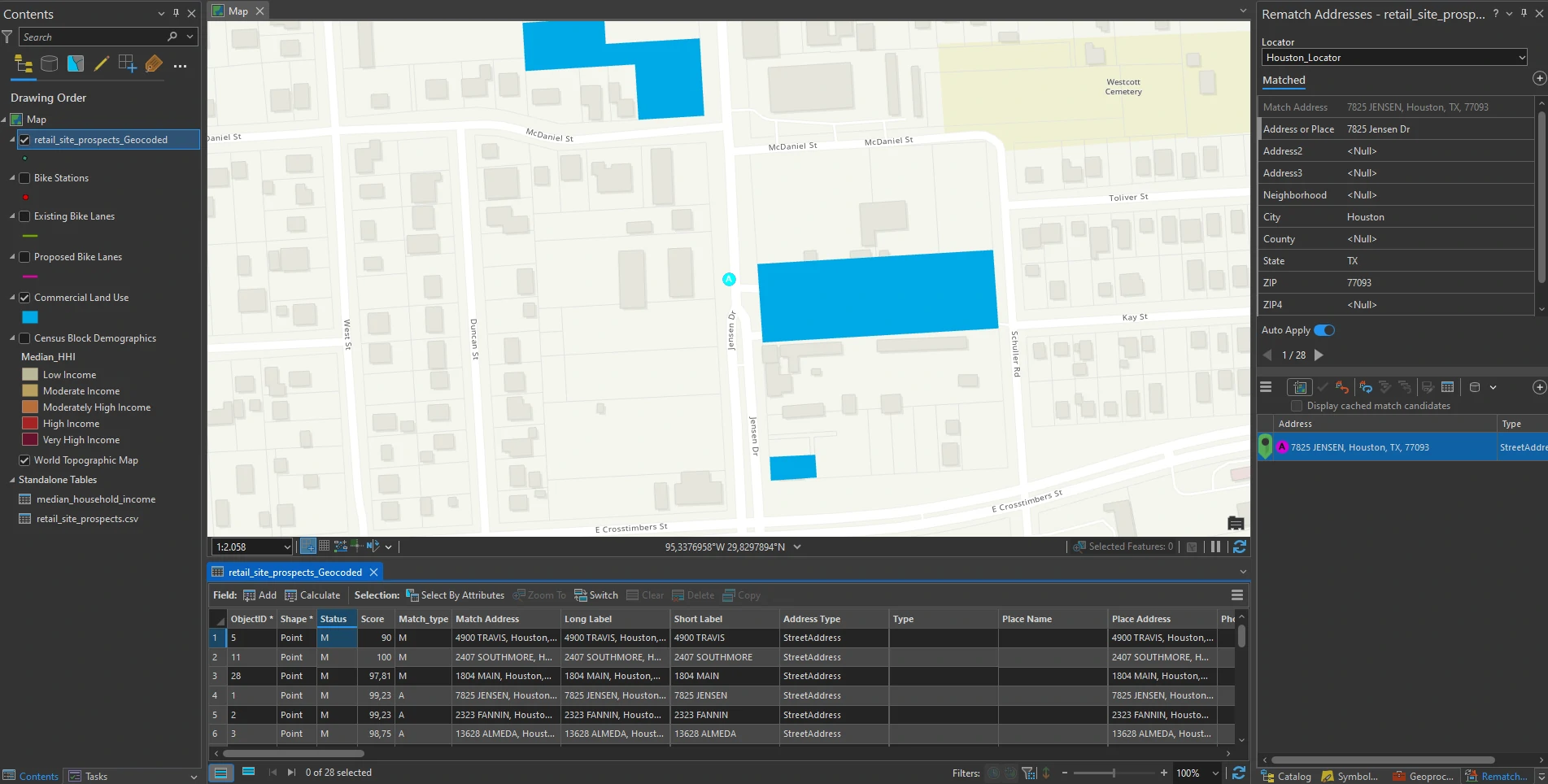Select List By Labeling icon
Viewport: 1548px width, 784px height.
[154, 64]
